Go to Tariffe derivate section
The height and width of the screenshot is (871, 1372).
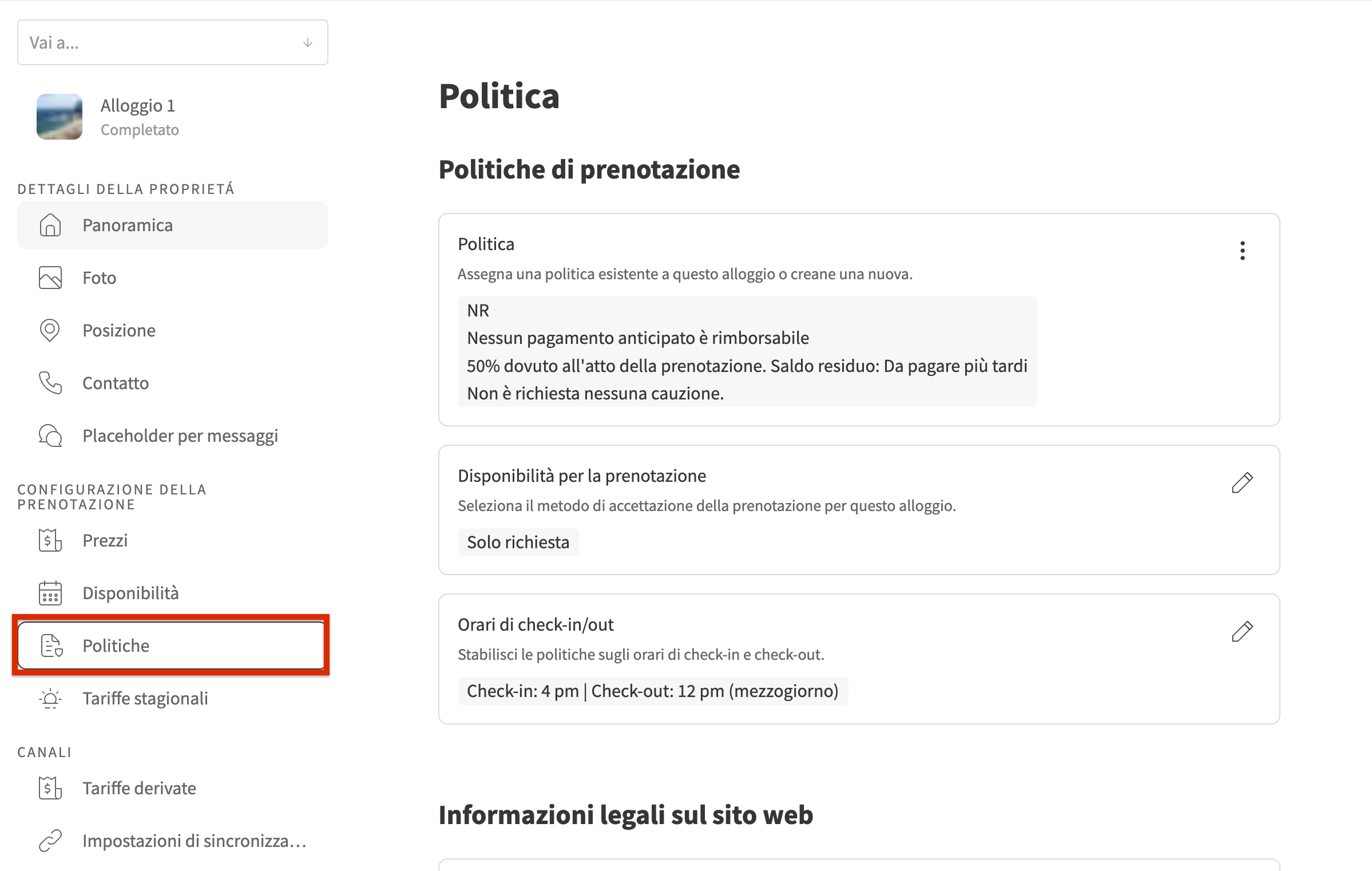click(139, 788)
